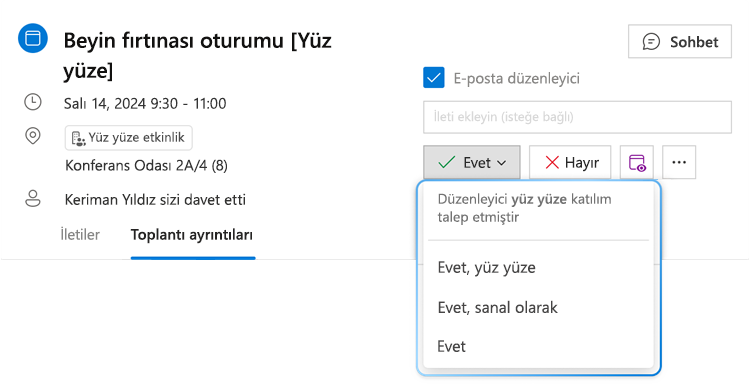The image size is (750, 387).
Task: Click the date text 'Salı 14, 2024 9:30 - 11:00'
Action: [x=145, y=103]
